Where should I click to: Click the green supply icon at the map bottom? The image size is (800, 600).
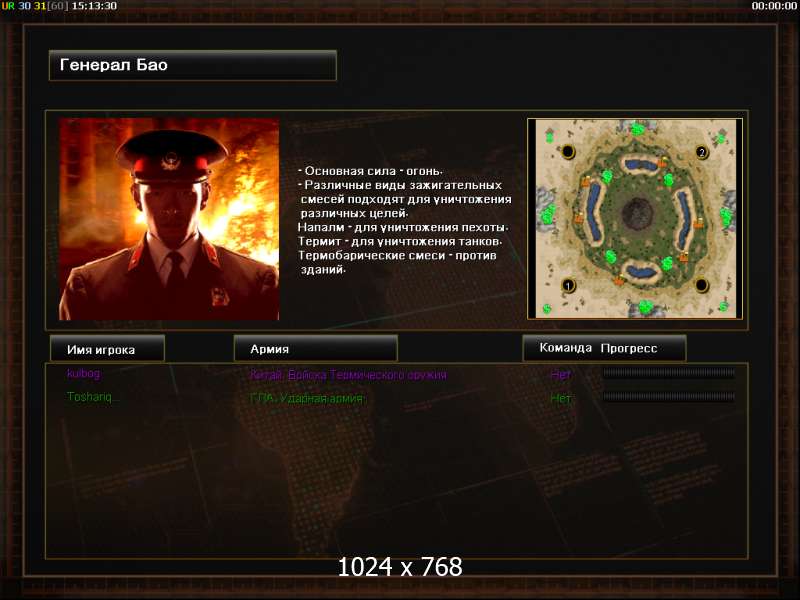point(645,307)
